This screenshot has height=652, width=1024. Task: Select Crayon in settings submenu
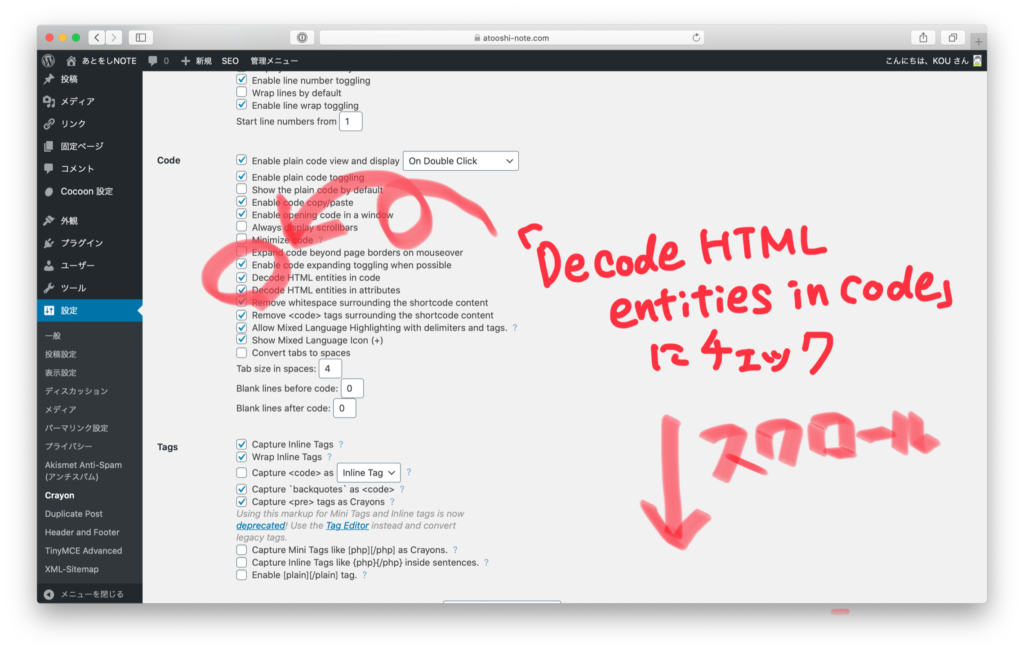pos(59,495)
